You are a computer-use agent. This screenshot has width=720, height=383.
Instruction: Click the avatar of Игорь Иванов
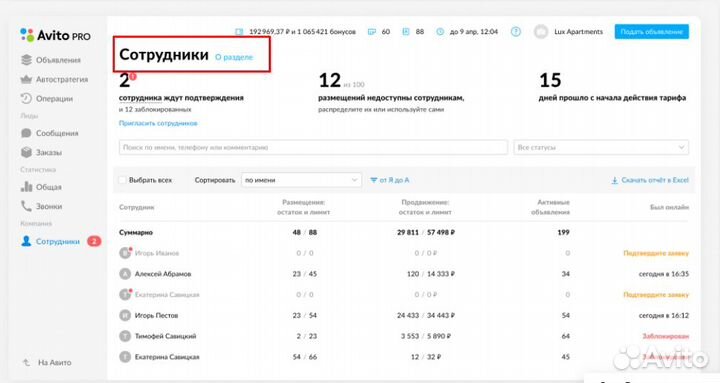(x=125, y=253)
